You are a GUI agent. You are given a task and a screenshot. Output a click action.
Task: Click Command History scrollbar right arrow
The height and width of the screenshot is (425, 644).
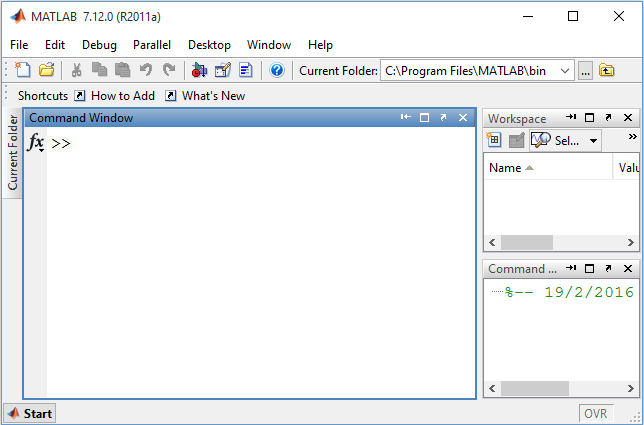[631, 388]
